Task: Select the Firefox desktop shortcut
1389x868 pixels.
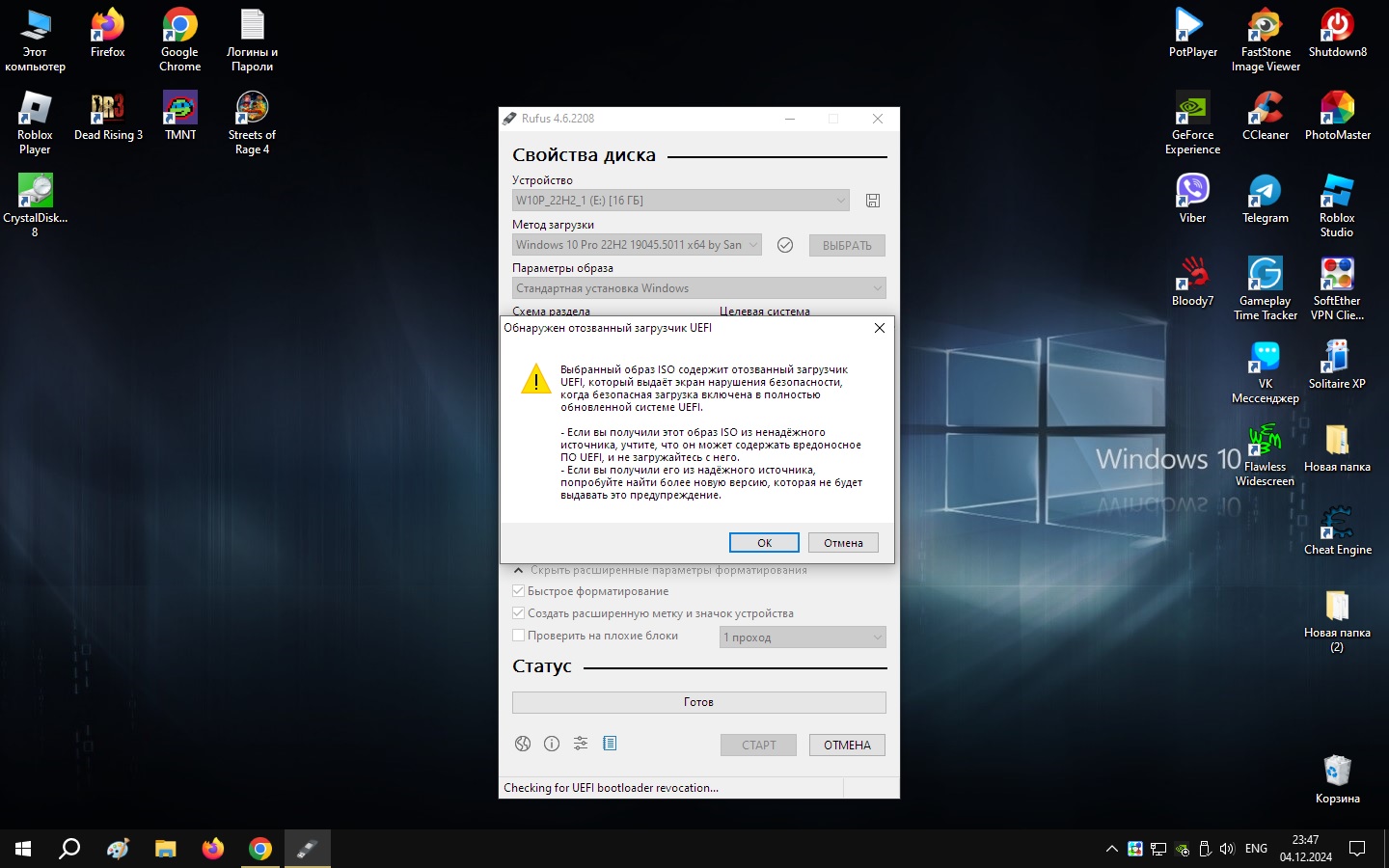Action: (108, 34)
